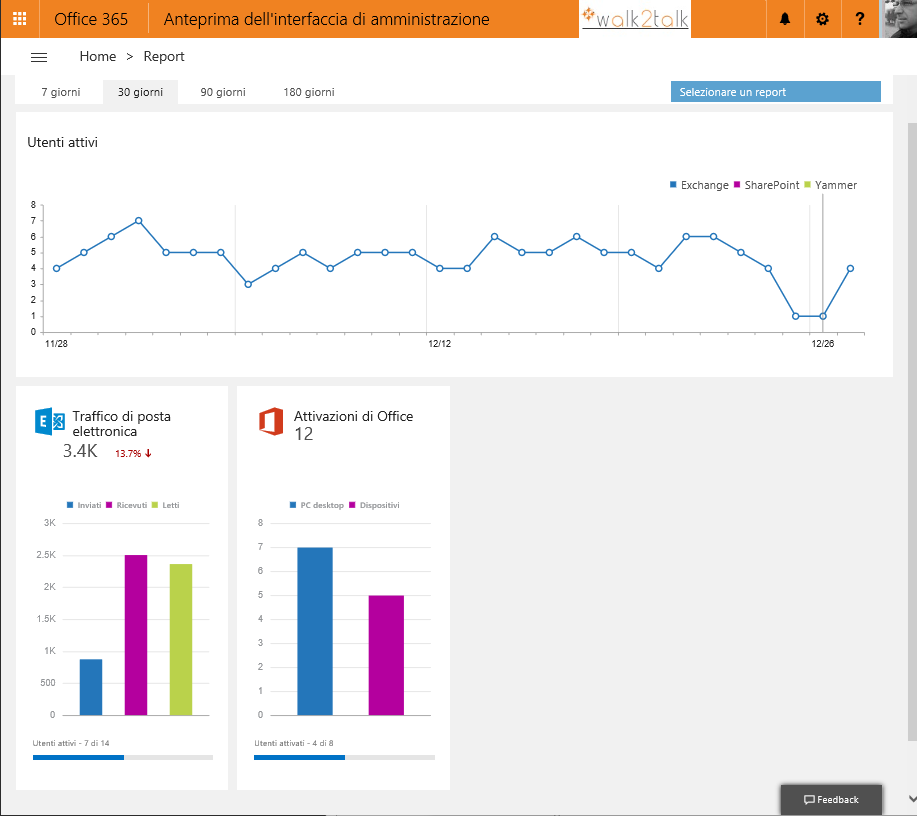Click the 3.4K mail traffic total
Image resolution: width=917 pixels, height=816 pixels.
80,451
